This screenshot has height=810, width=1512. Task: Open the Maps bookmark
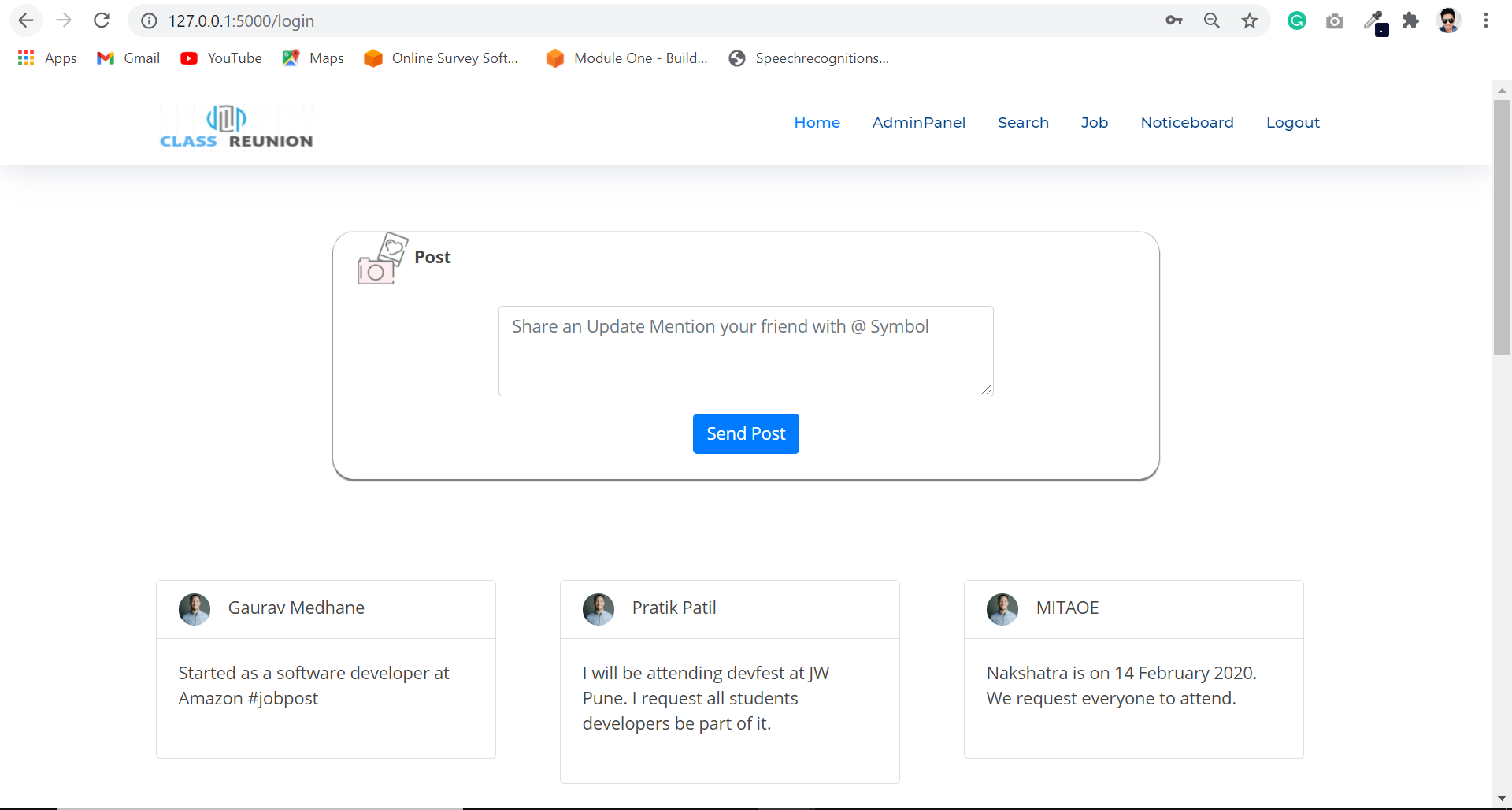point(313,58)
